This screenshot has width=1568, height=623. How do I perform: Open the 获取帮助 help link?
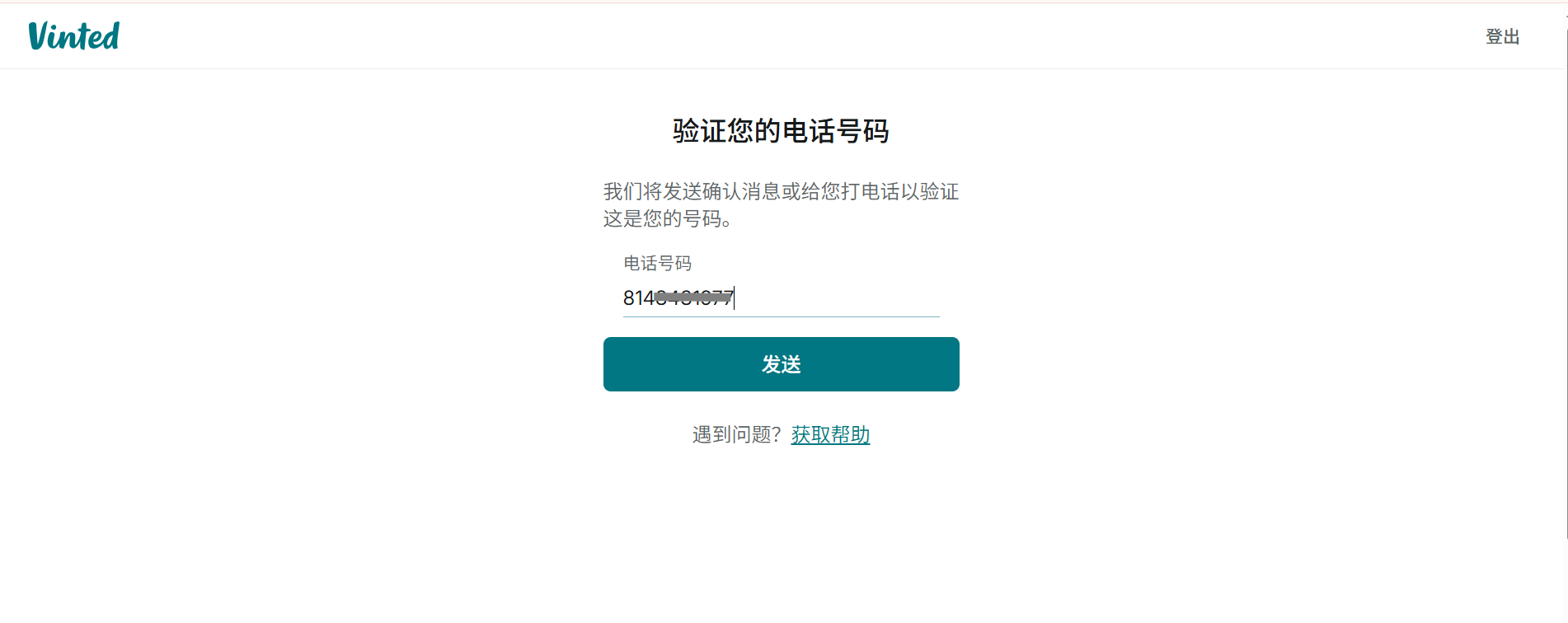click(830, 434)
